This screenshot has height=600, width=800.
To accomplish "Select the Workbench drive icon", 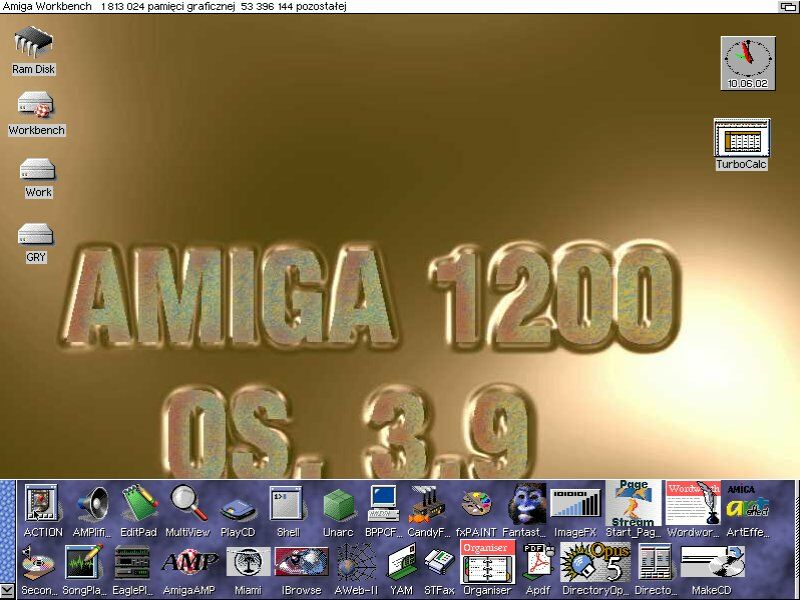I will tap(36, 113).
